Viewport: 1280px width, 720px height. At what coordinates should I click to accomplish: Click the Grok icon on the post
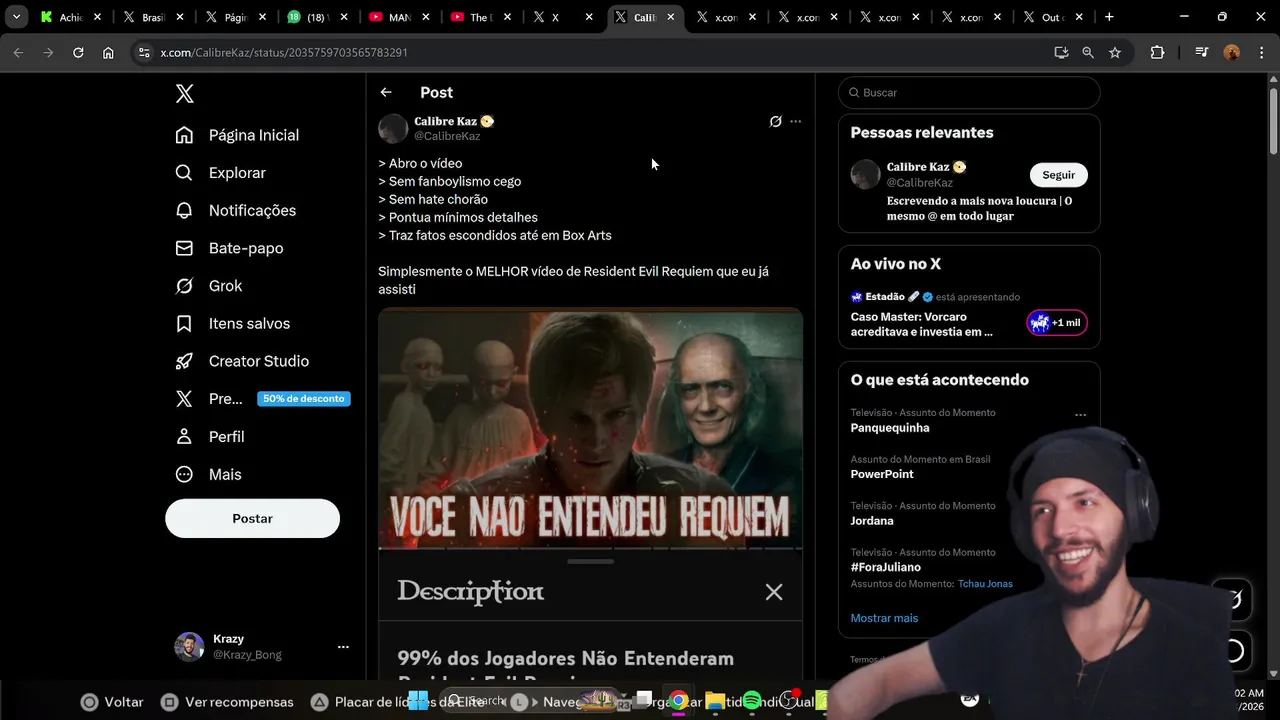[x=775, y=122]
